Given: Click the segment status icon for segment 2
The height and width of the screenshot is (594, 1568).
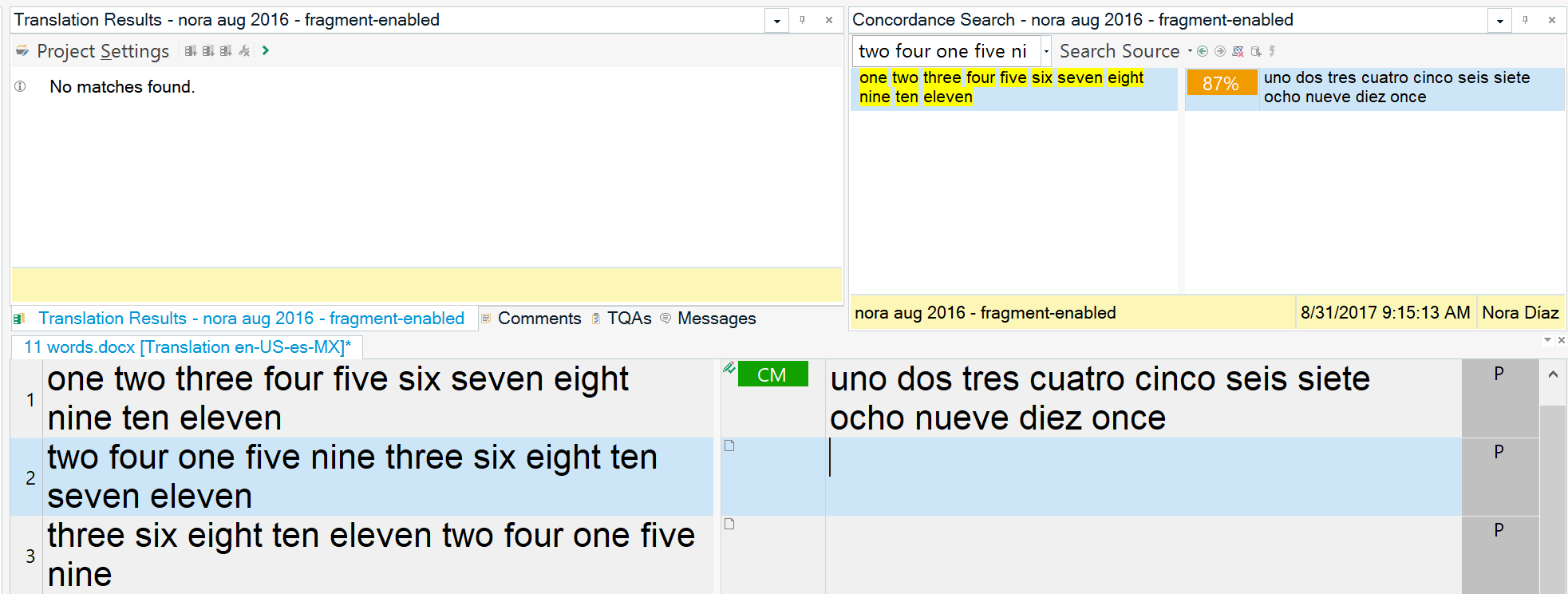Looking at the screenshot, I should pos(729,445).
